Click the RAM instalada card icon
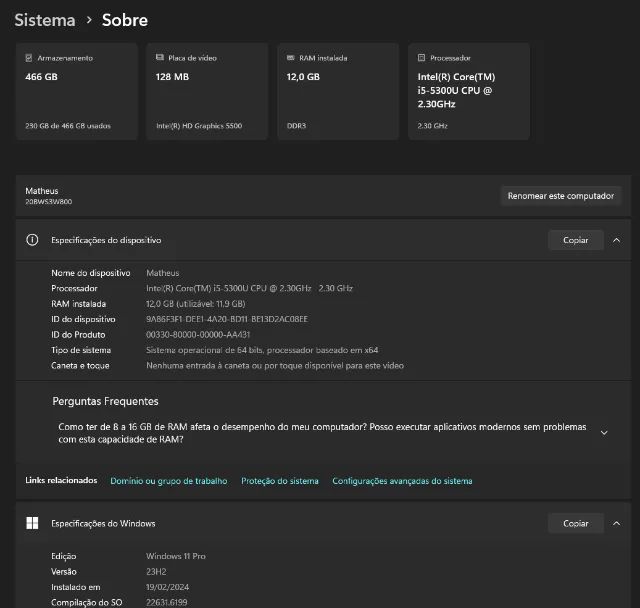The image size is (640, 608). click(x=289, y=58)
